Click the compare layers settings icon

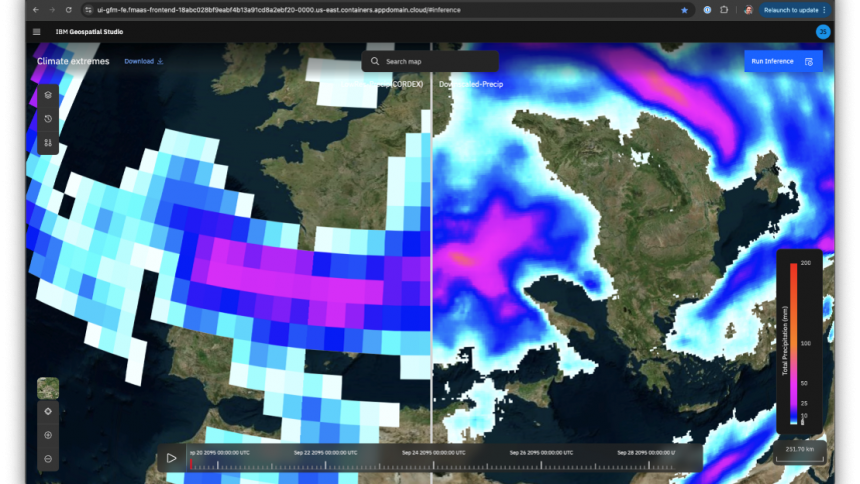[48, 143]
